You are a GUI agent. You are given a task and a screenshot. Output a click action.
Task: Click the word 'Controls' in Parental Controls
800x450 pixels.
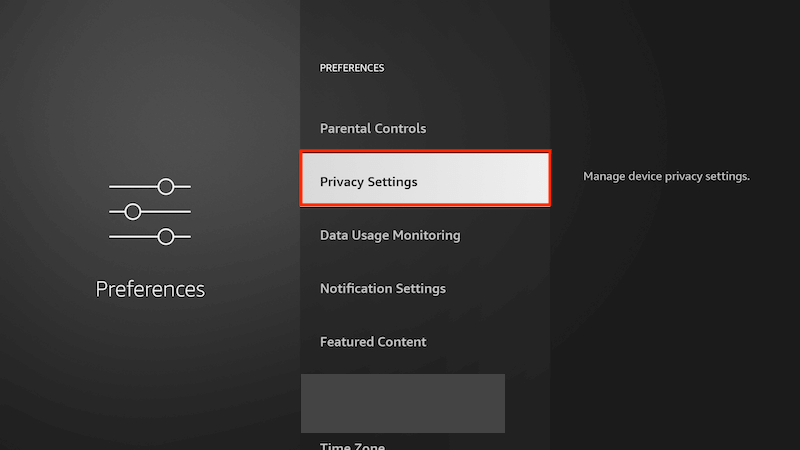[x=401, y=129]
